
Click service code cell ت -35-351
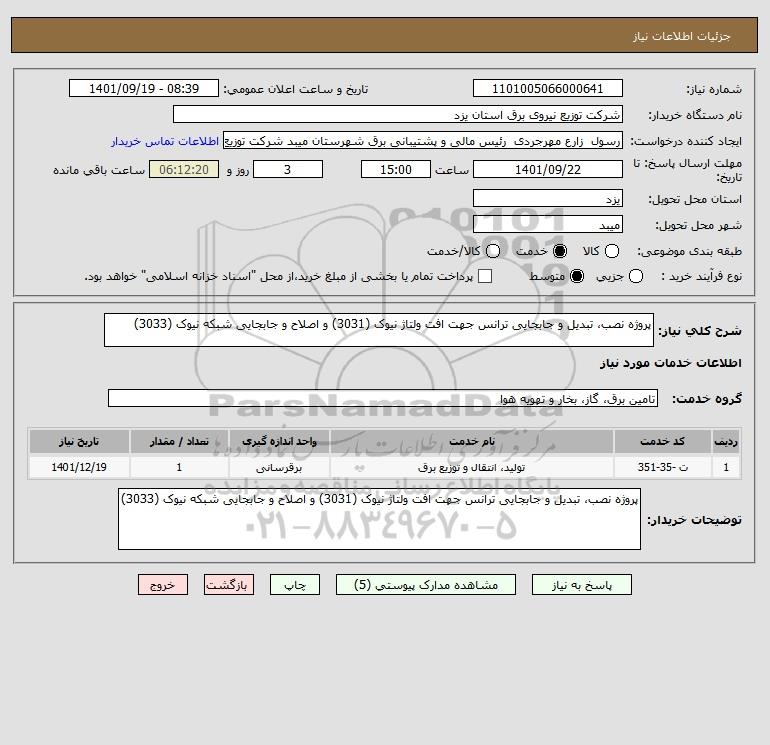pyautogui.click(x=662, y=467)
